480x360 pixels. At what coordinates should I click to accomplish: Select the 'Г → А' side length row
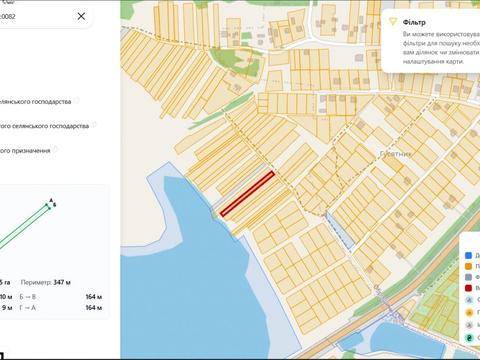[61, 308]
